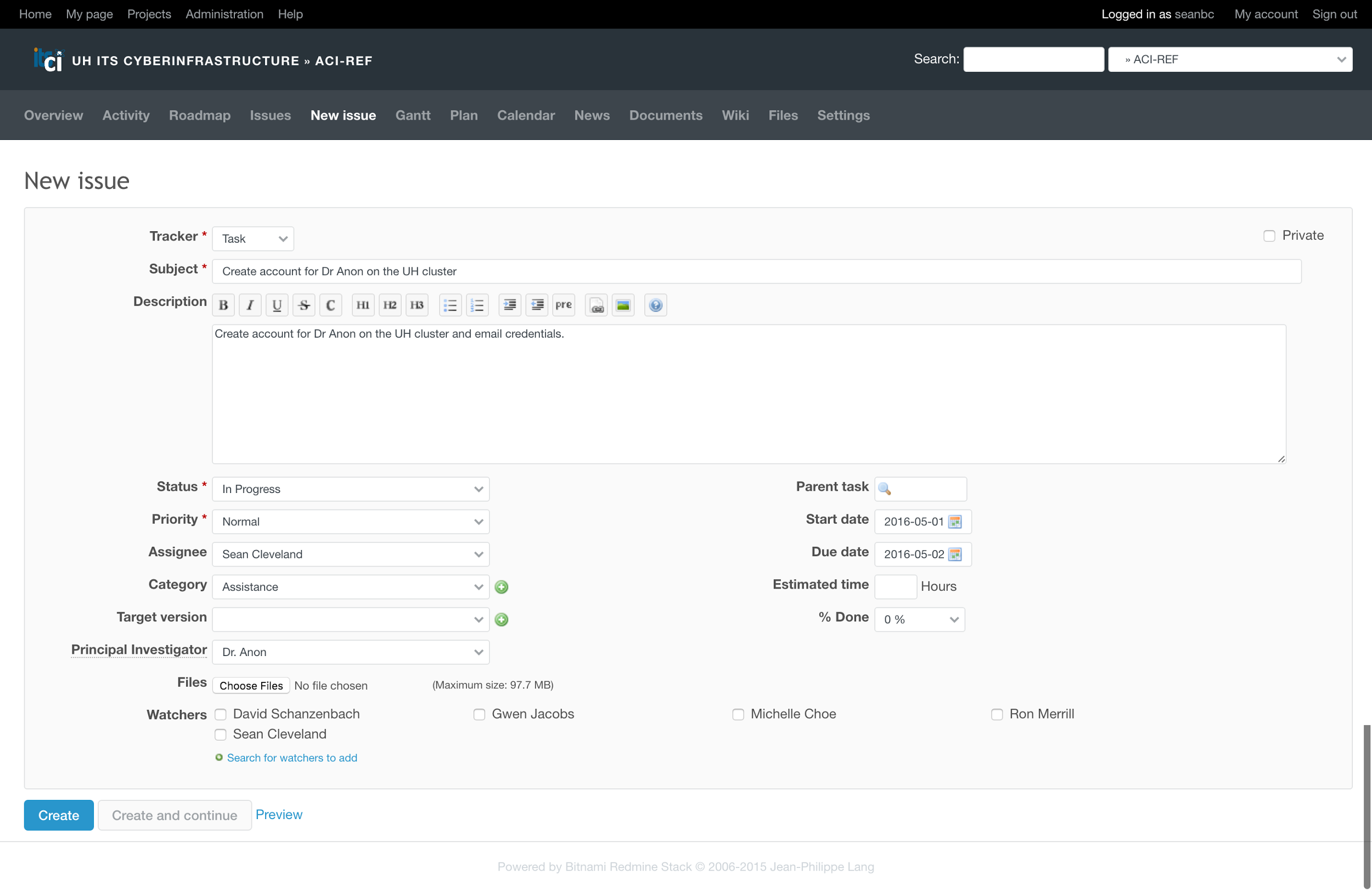Open Projects in top menu
1372x891 pixels.
point(149,14)
